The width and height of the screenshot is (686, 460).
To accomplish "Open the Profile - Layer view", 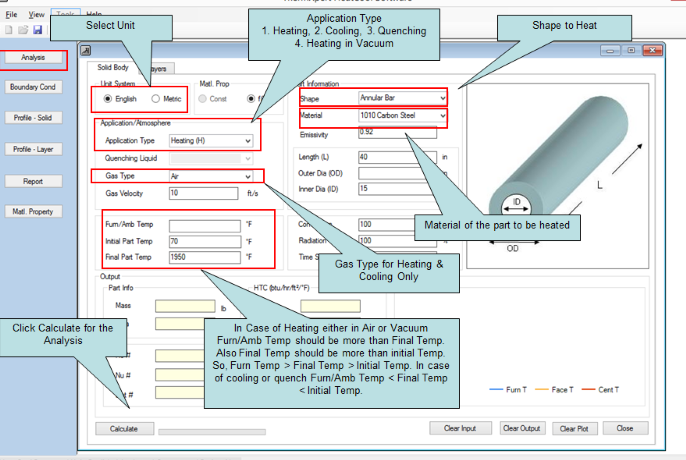I will click(x=33, y=149).
